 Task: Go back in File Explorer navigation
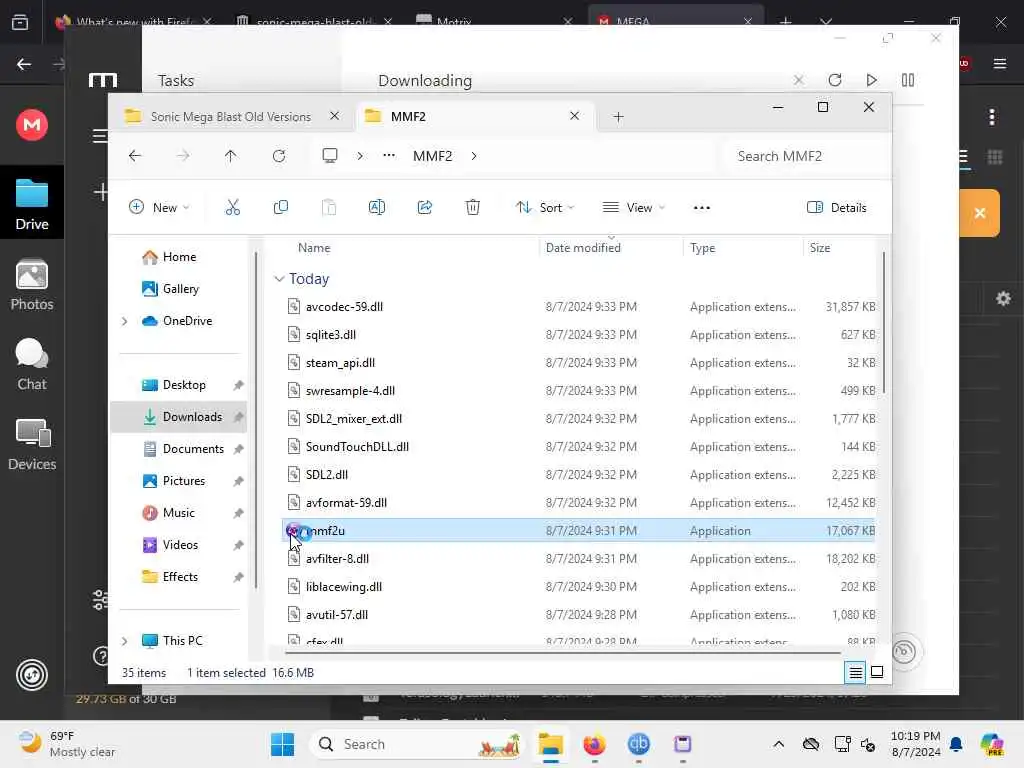point(135,156)
